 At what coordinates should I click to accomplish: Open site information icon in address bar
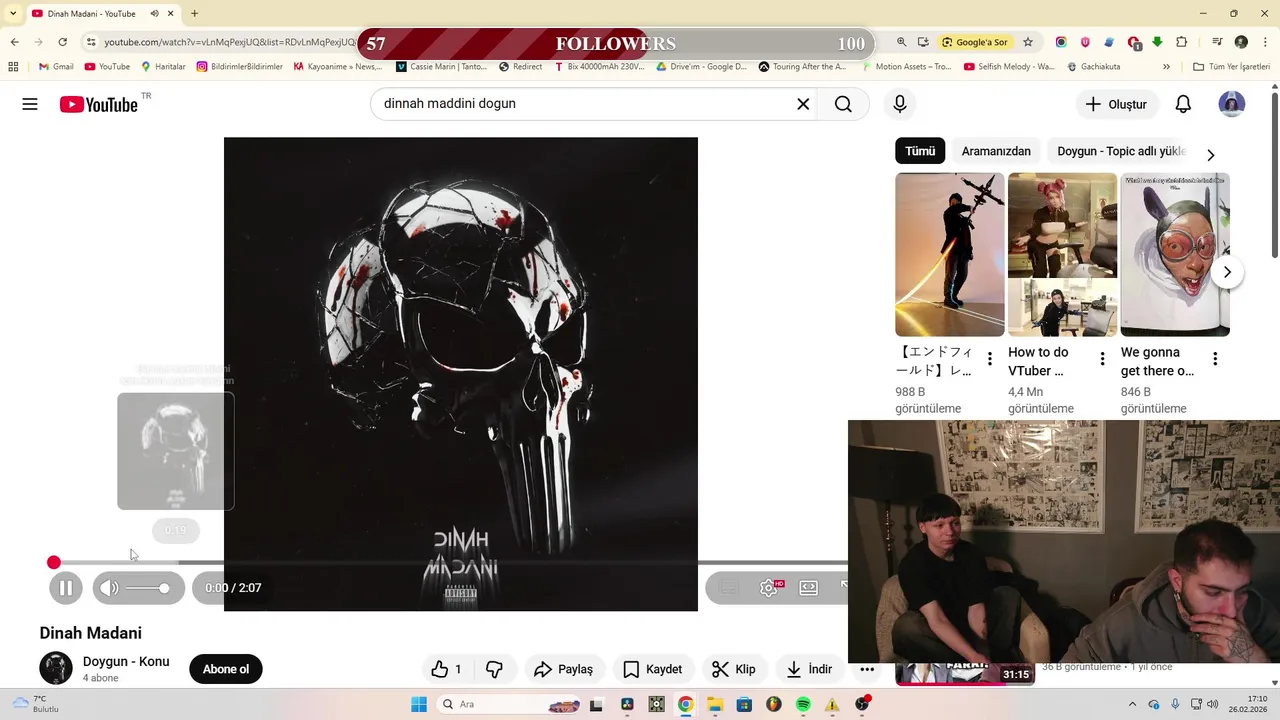pos(91,42)
